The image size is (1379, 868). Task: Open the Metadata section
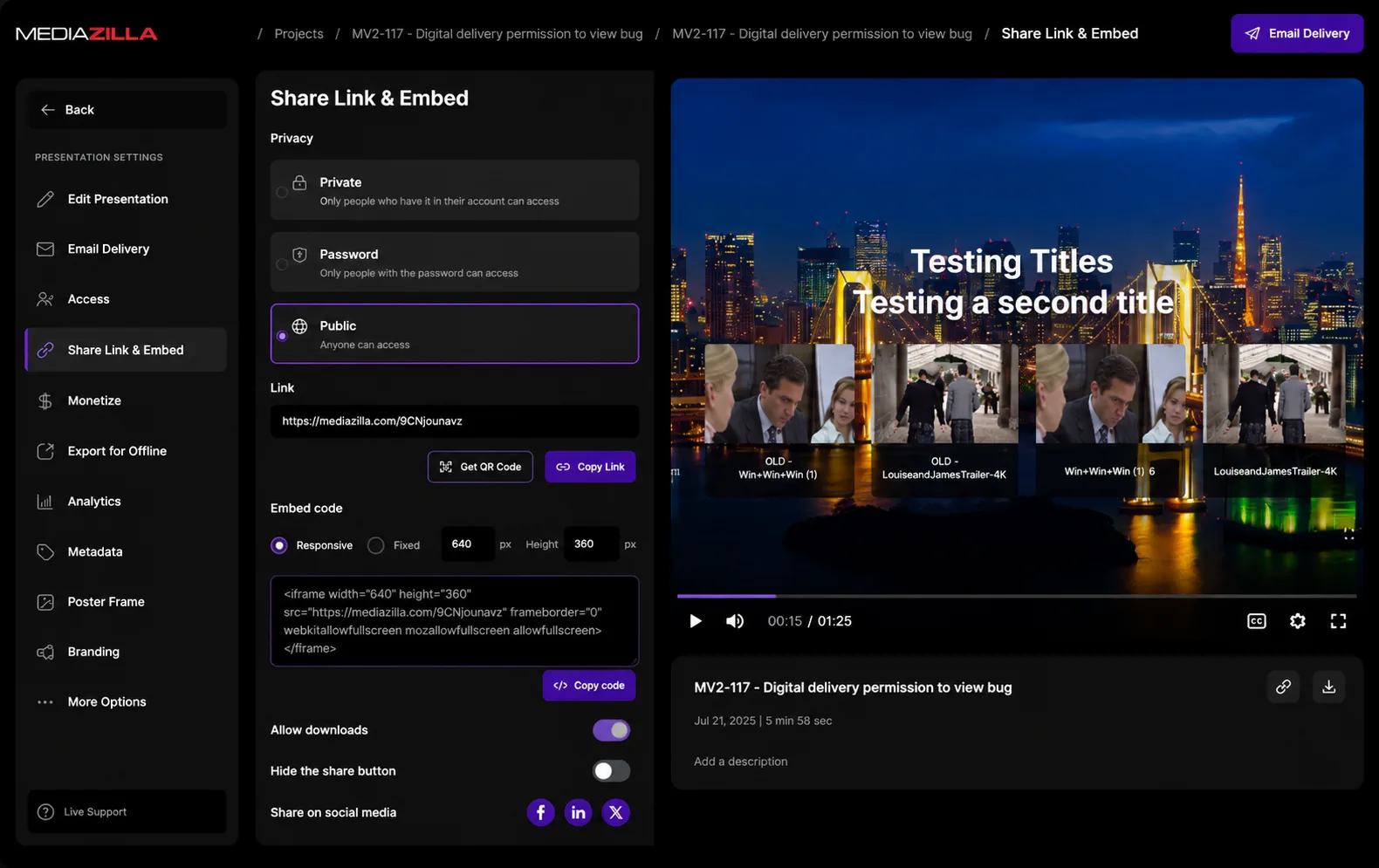pyautogui.click(x=127, y=551)
